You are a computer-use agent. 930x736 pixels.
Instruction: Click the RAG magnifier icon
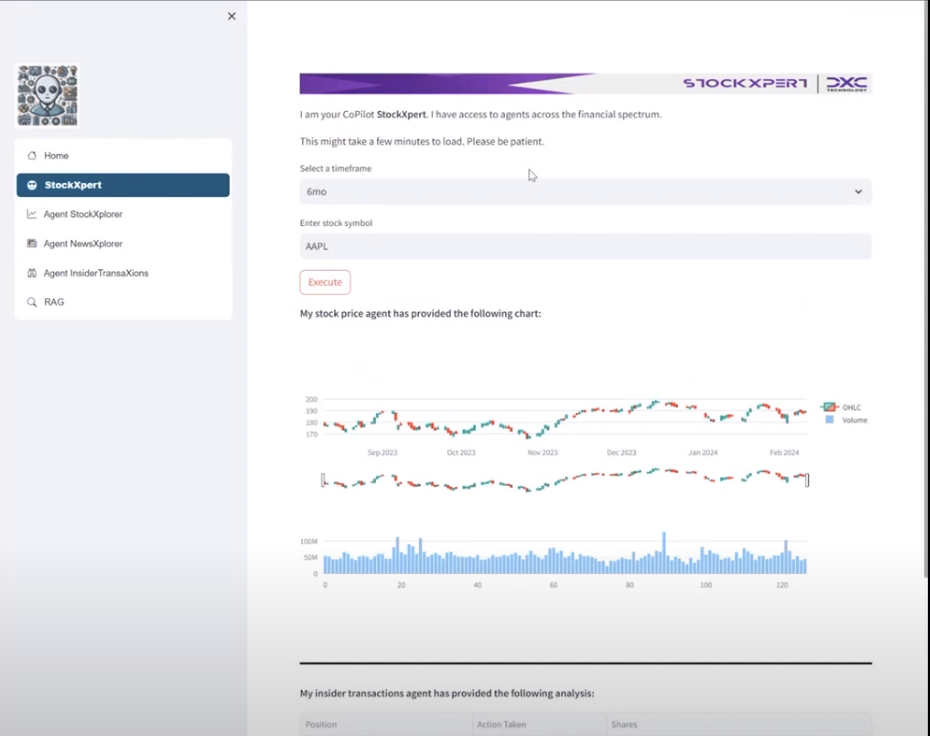pos(32,302)
